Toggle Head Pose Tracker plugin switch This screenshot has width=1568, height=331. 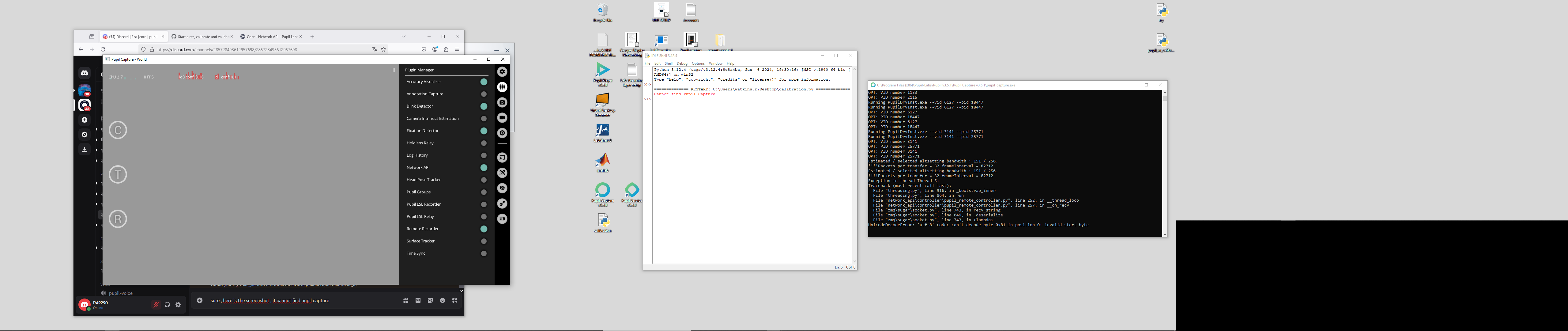tap(484, 180)
